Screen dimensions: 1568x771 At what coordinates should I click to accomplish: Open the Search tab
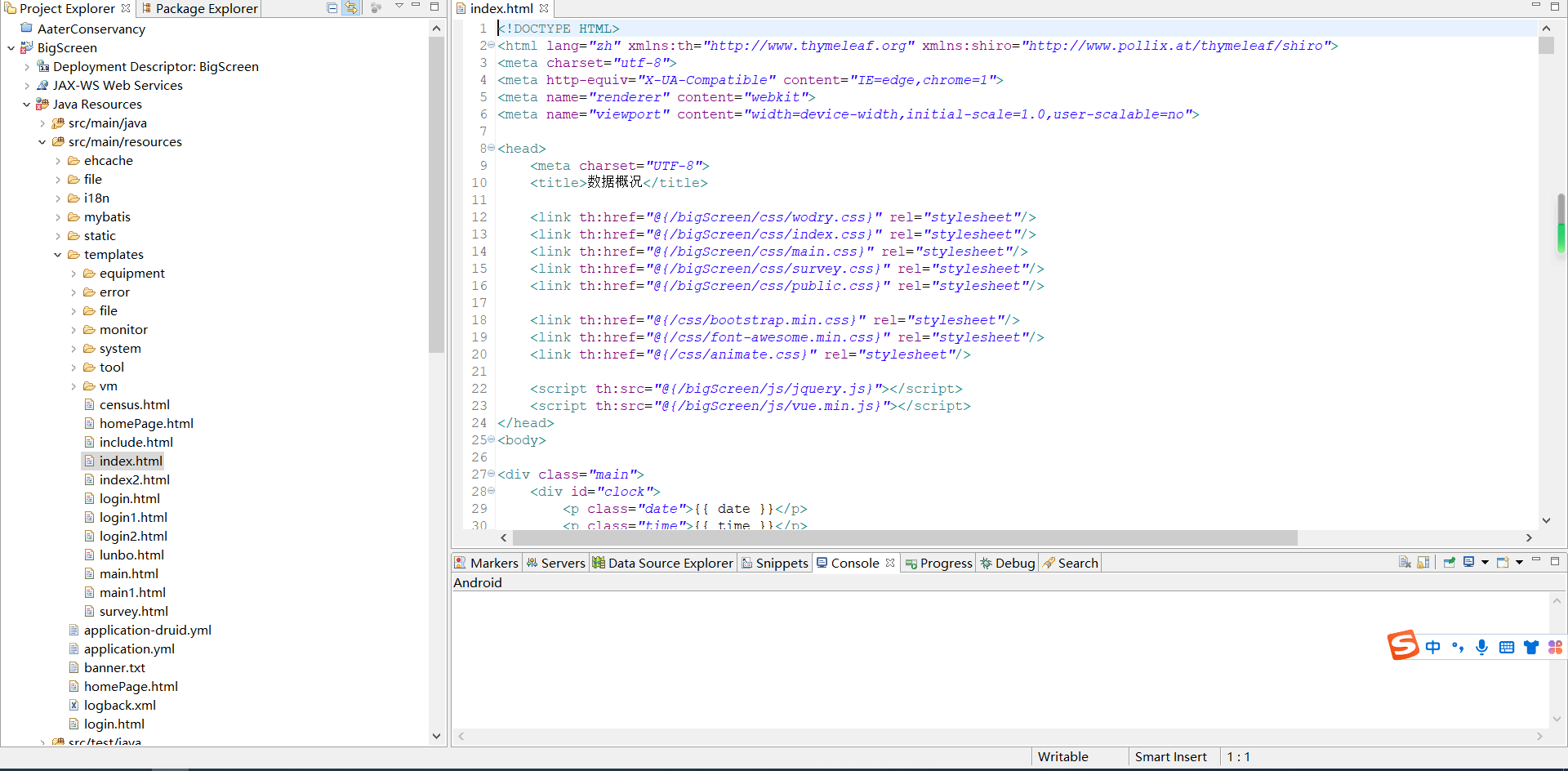(1071, 563)
